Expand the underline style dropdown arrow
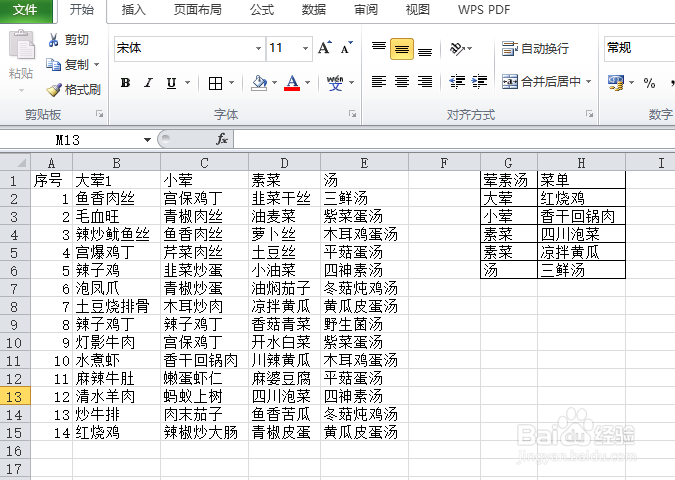Viewport: 675px width, 480px height. pyautogui.click(x=187, y=83)
